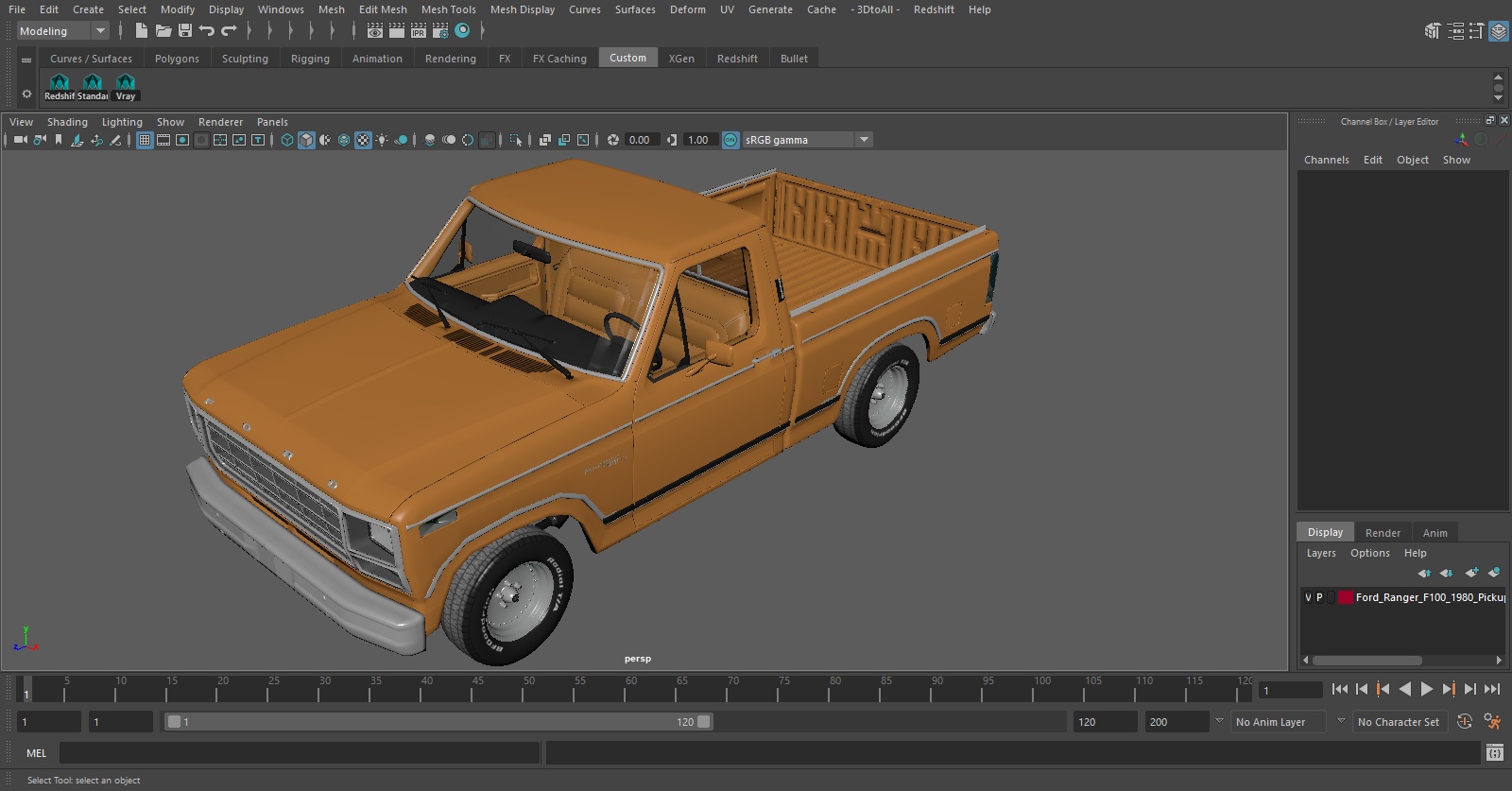Image resolution: width=1512 pixels, height=791 pixels.
Task: Toggle wireframe display mode
Action: point(287,140)
